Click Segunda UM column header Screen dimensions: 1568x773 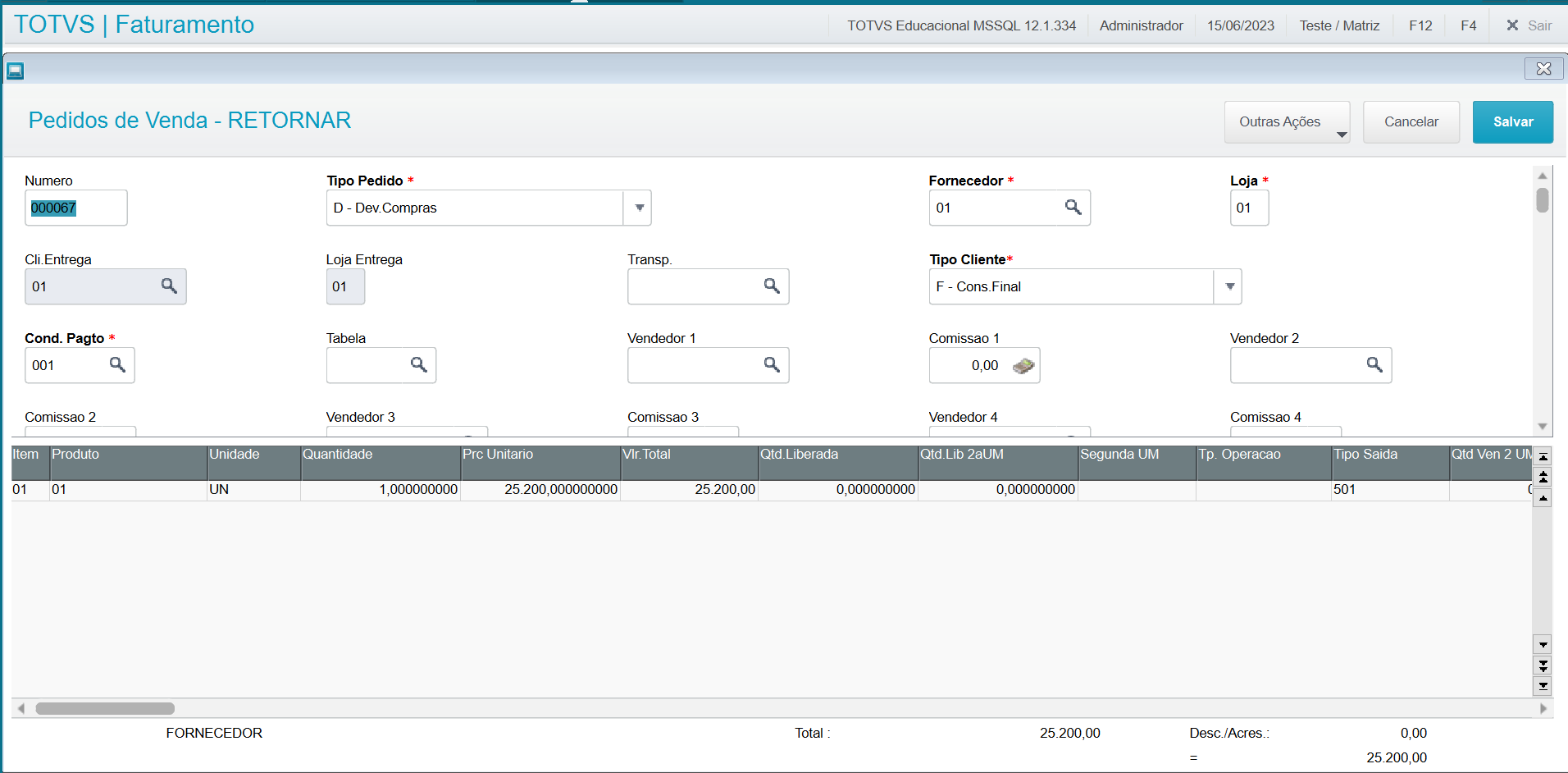click(x=1137, y=463)
